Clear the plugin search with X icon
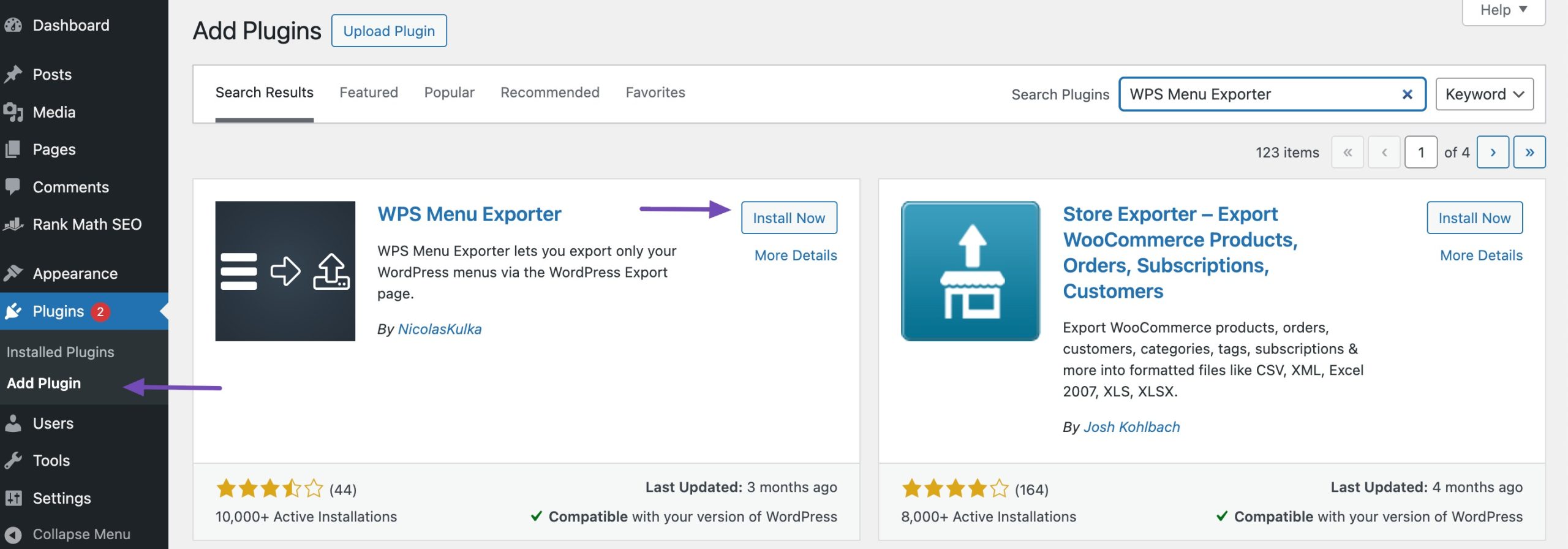This screenshot has width=1568, height=549. [1408, 94]
